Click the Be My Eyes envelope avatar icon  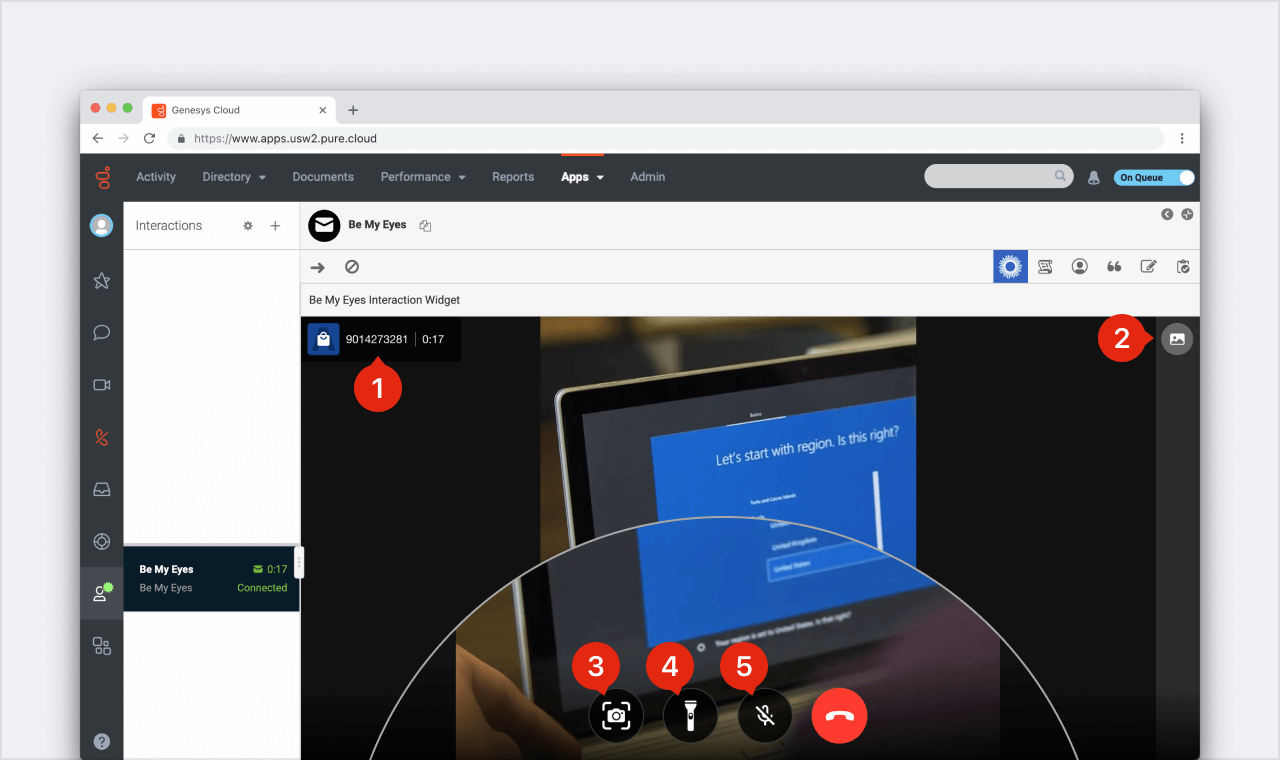(324, 226)
